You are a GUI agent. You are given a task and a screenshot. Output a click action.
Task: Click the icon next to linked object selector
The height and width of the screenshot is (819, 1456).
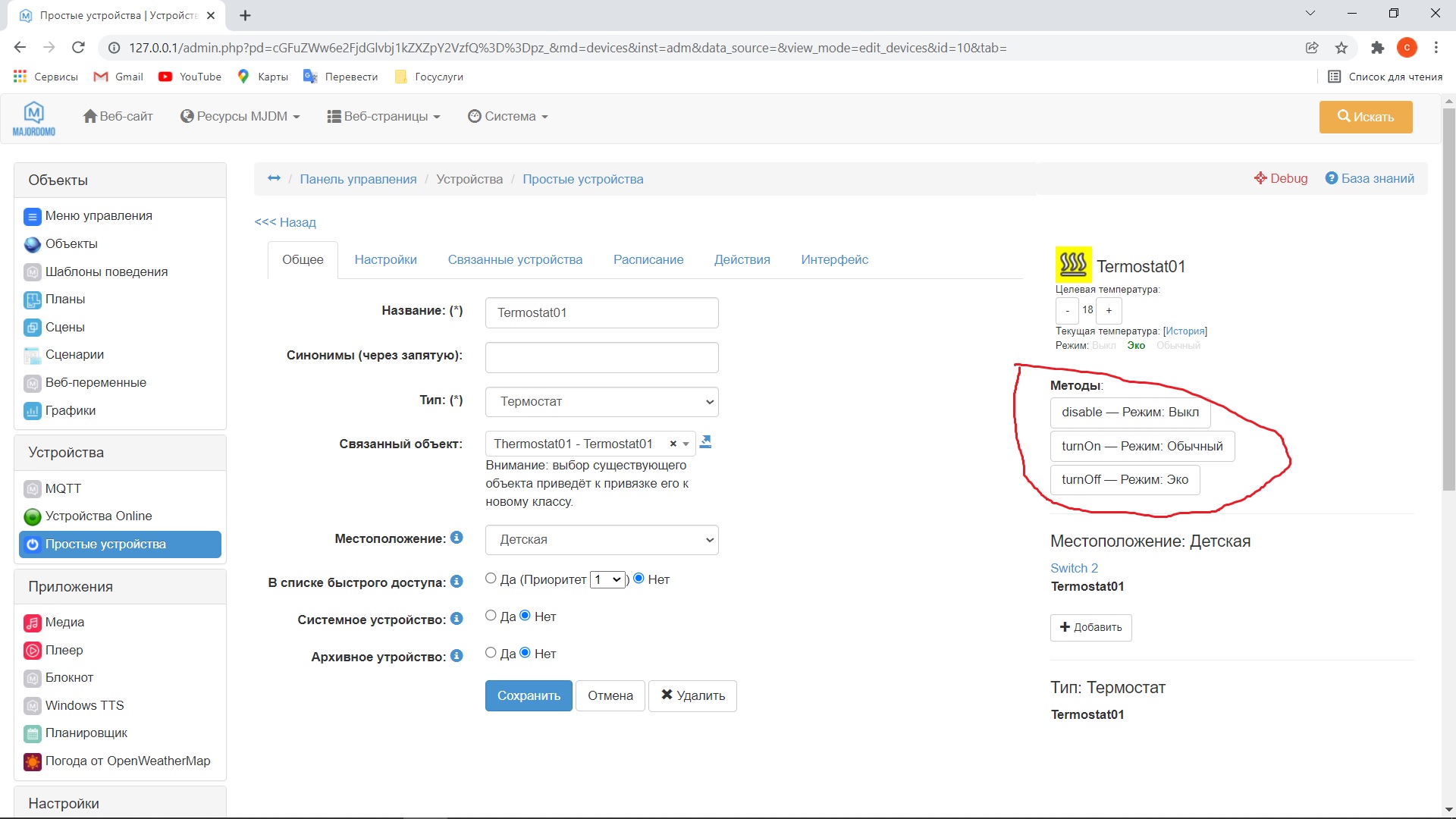coord(705,442)
